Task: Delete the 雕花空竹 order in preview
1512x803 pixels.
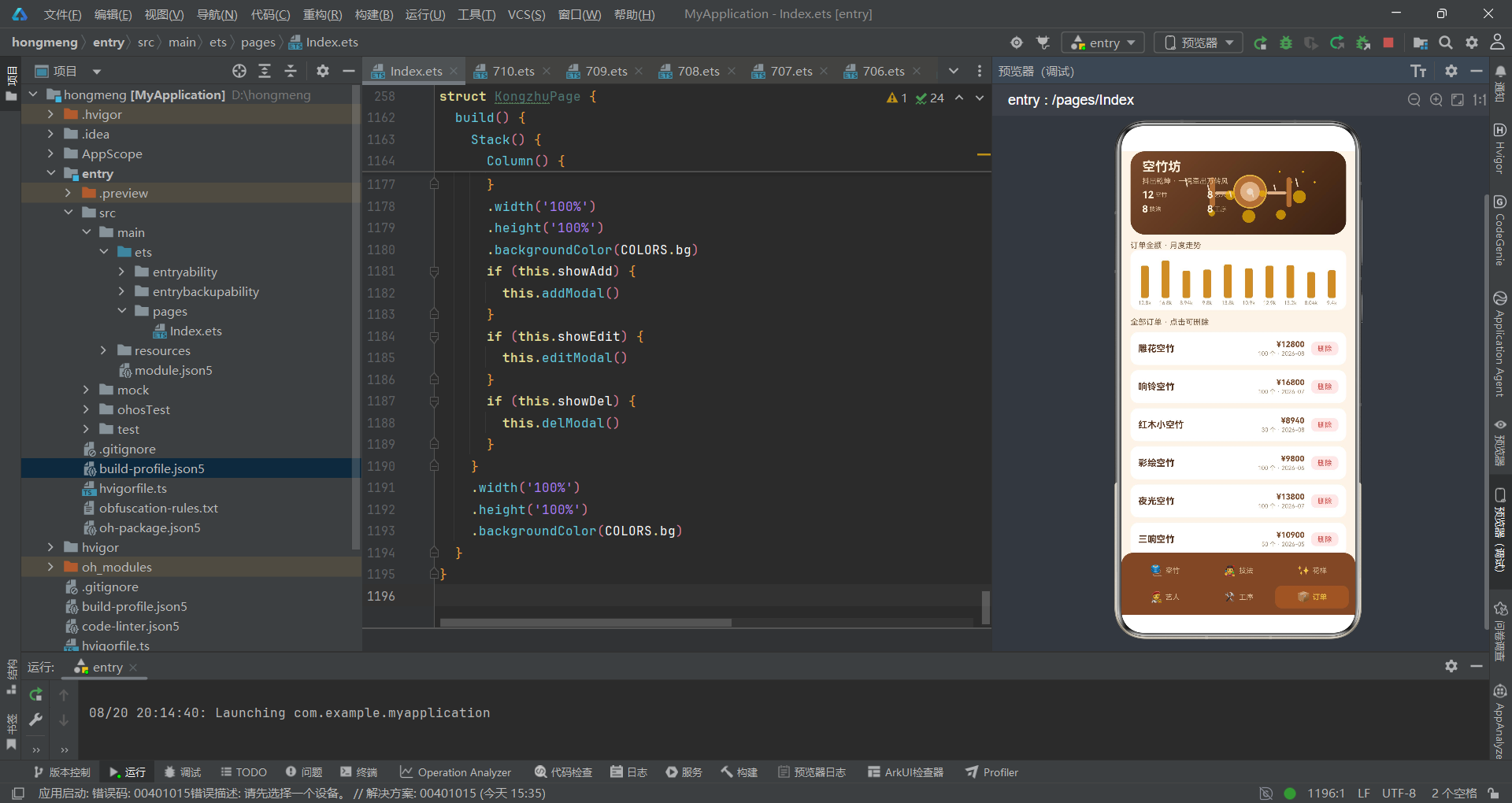Action: tap(1325, 349)
